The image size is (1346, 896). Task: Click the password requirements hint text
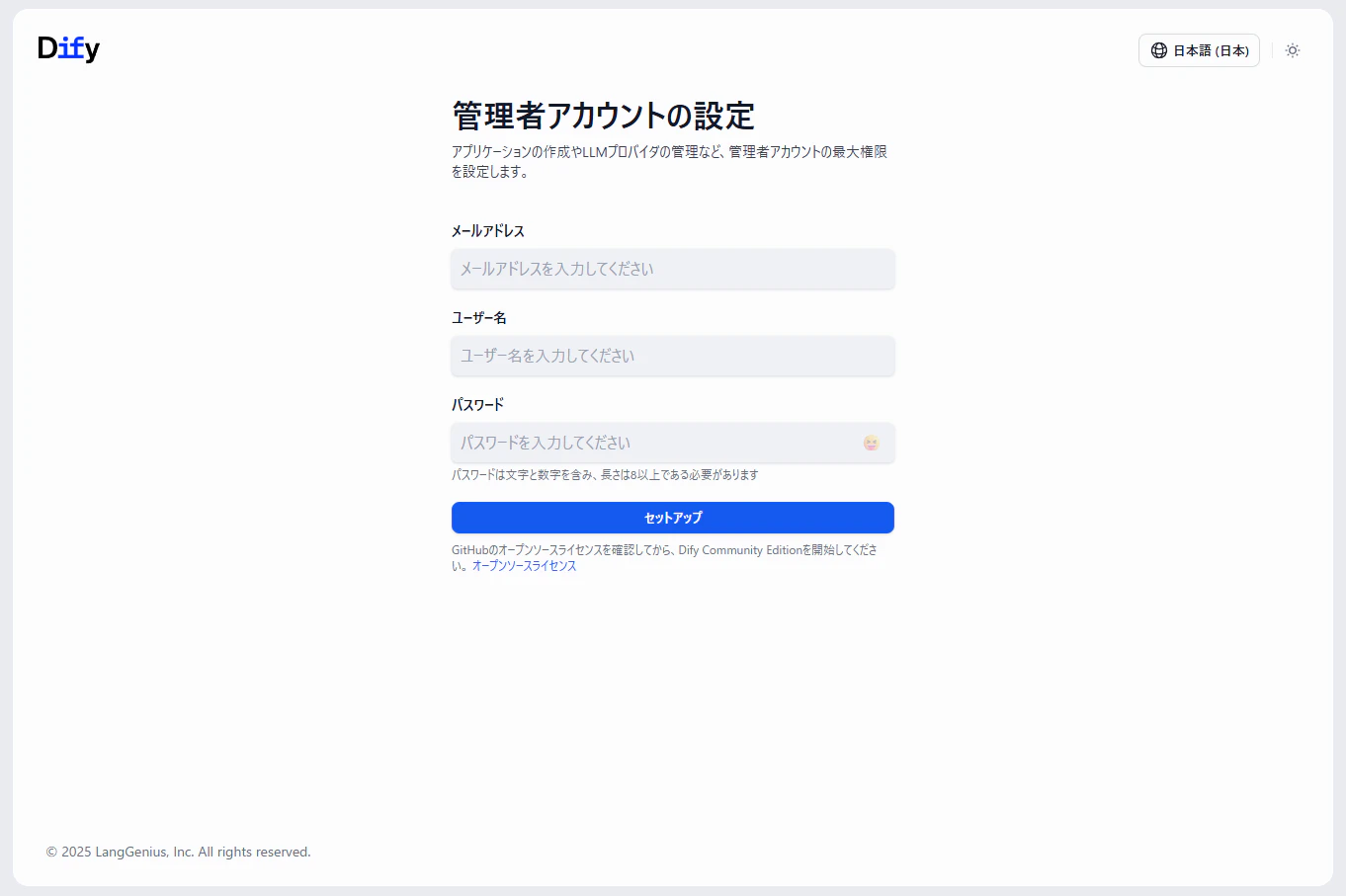(x=605, y=475)
